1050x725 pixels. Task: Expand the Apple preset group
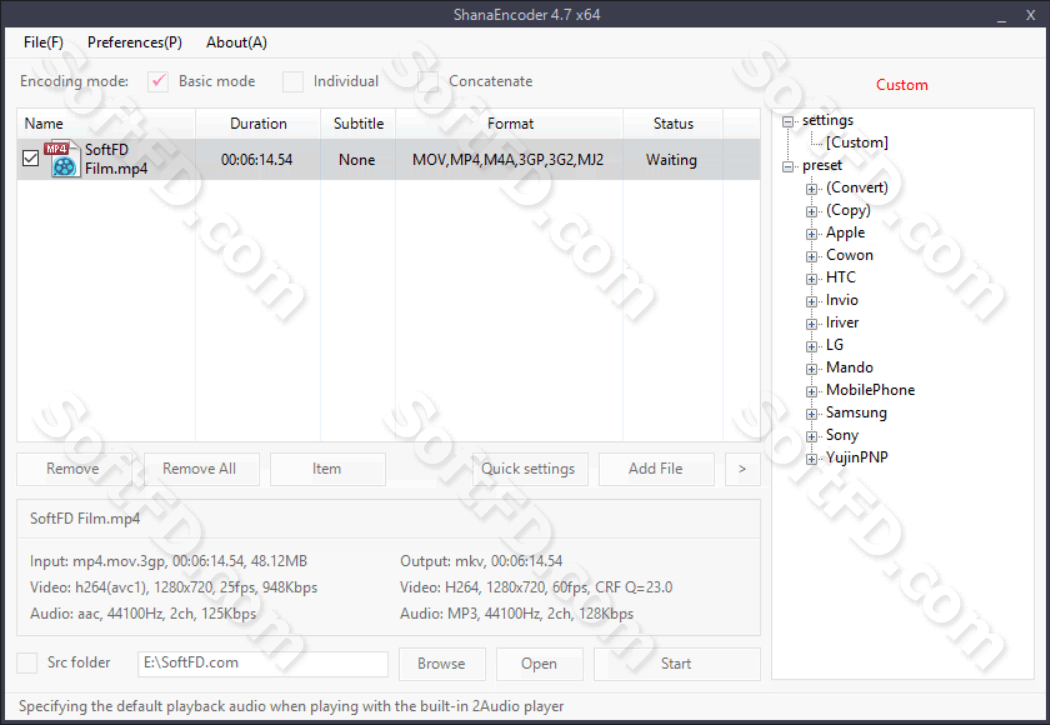(812, 234)
